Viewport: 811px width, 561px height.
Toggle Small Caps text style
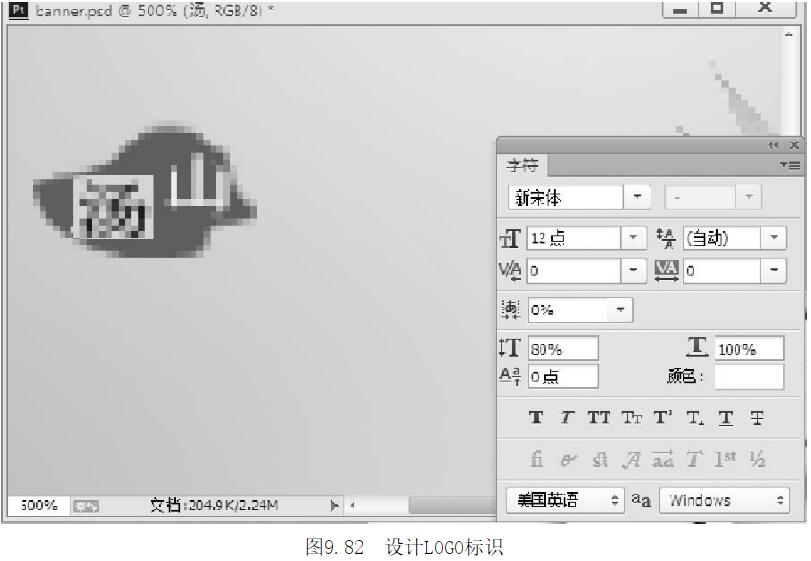[631, 417]
